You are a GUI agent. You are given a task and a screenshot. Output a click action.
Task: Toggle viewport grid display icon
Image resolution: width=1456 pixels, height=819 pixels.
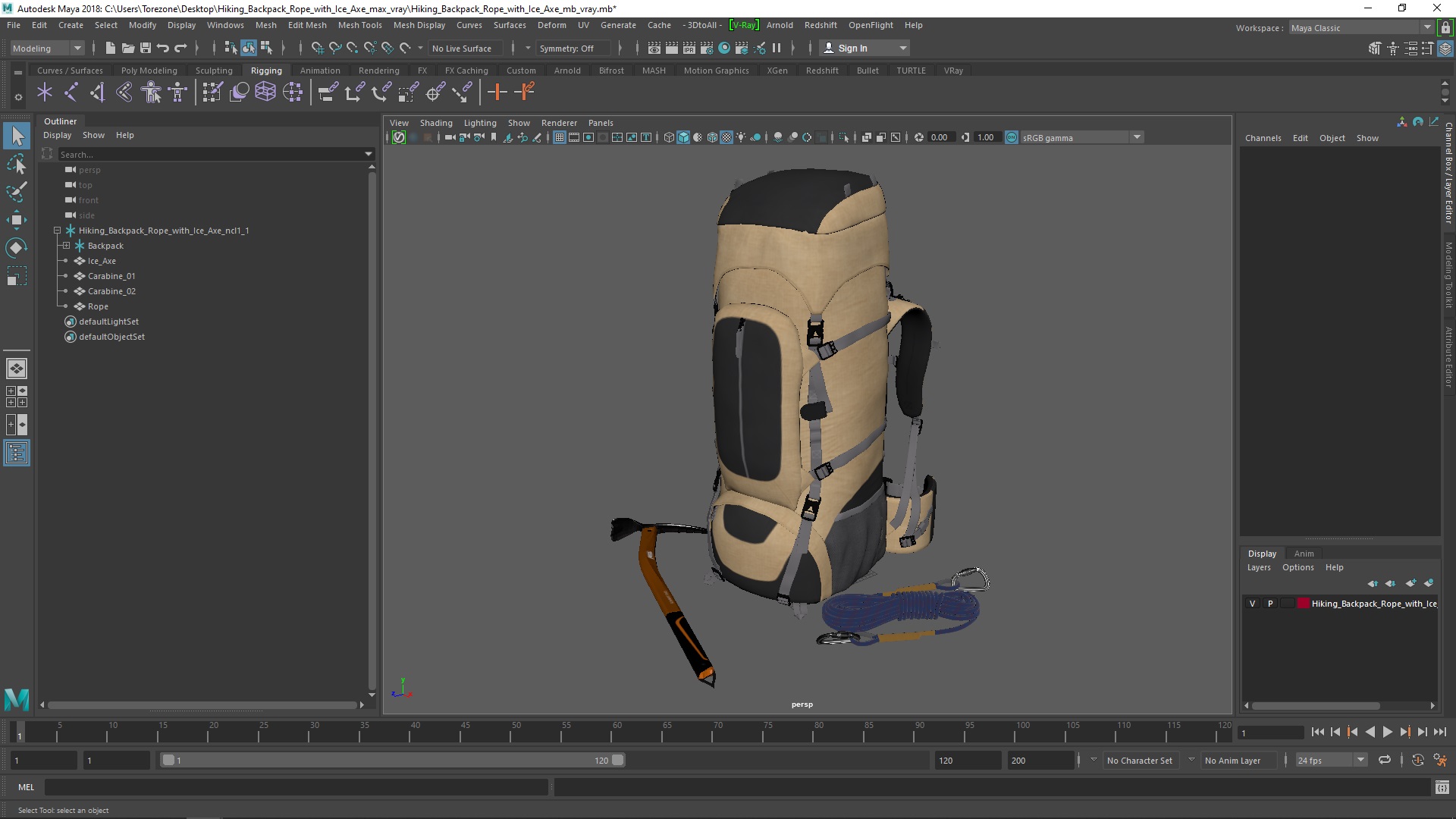559,137
